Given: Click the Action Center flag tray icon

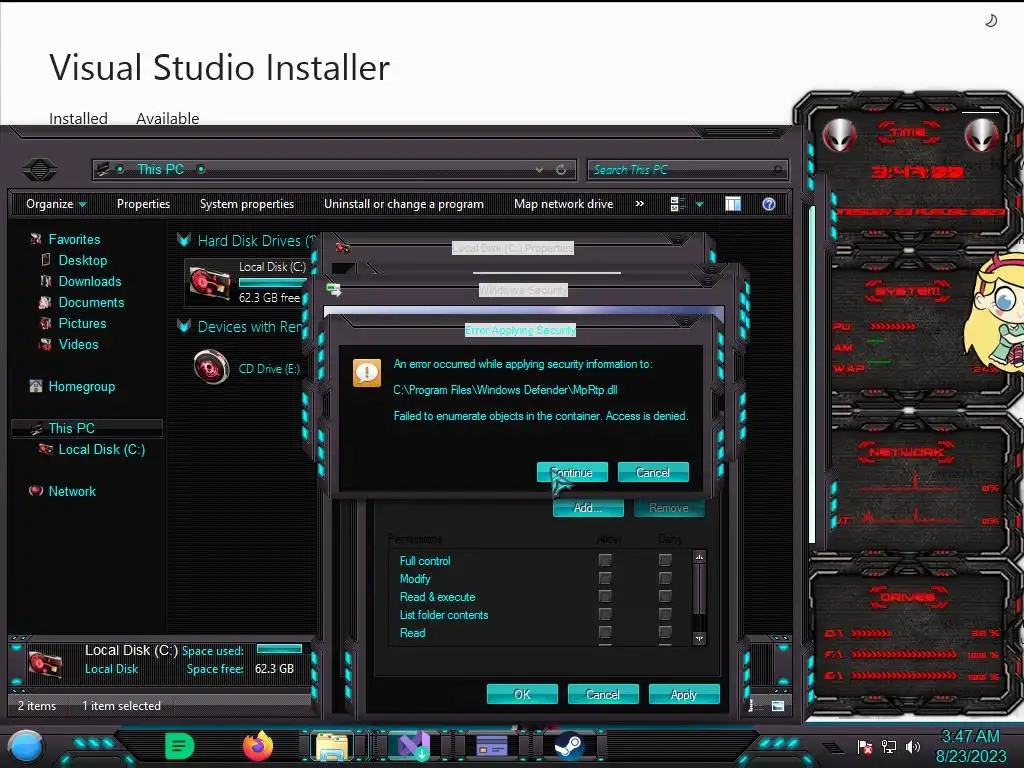Looking at the screenshot, I should 864,746.
